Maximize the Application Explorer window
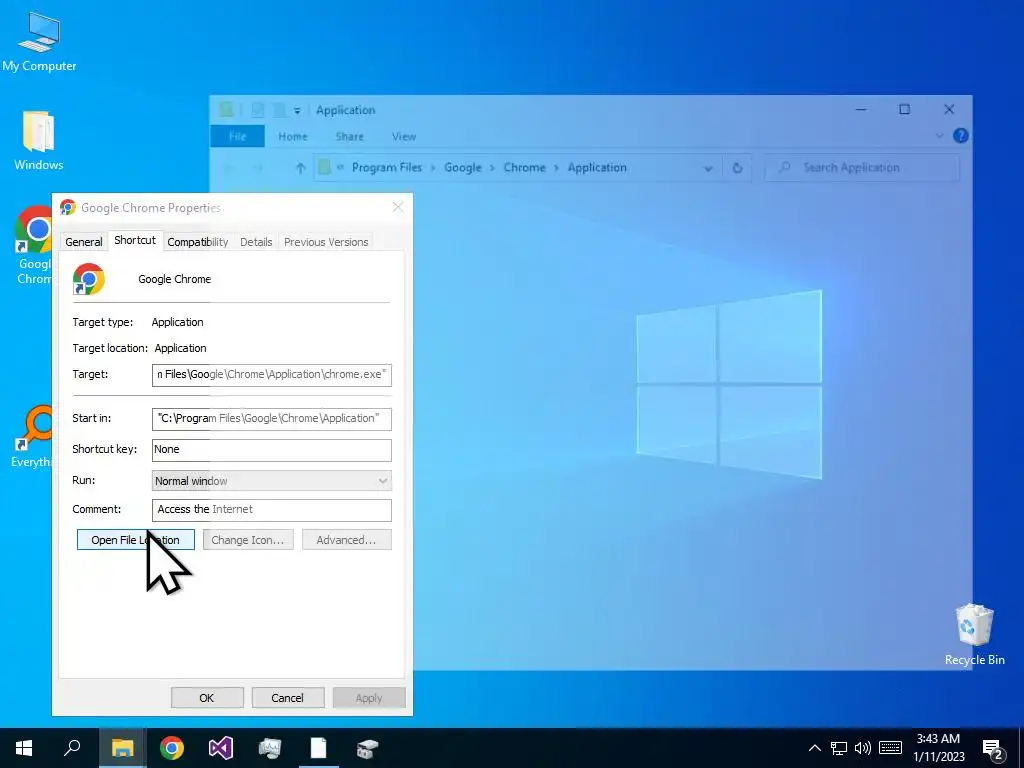 point(904,110)
